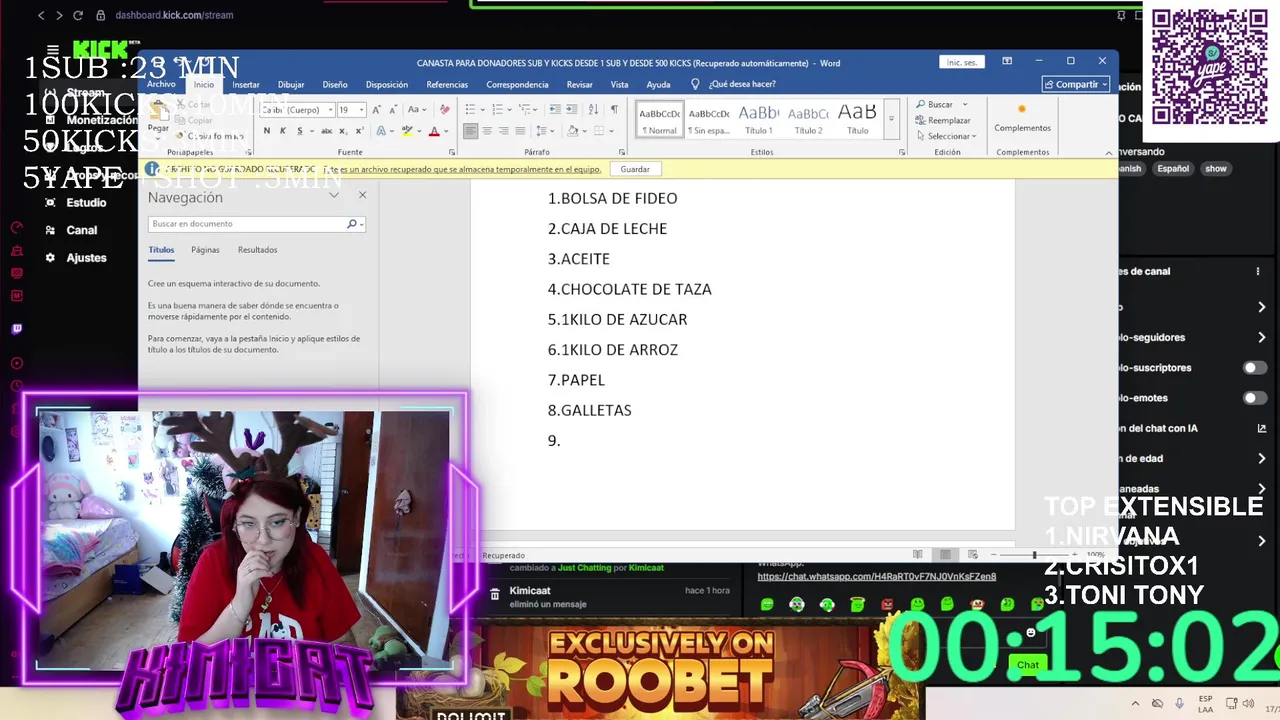Apply the red font color swatch
Screen dimensions: 1280x720
[x=434, y=131]
